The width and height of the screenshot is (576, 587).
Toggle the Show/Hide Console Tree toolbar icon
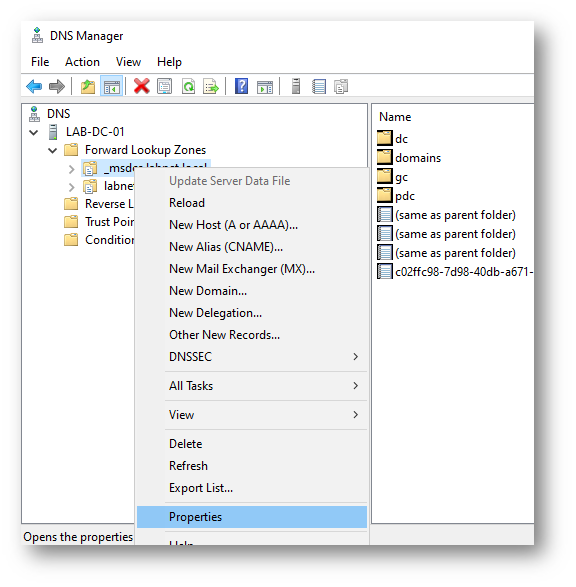click(112, 86)
